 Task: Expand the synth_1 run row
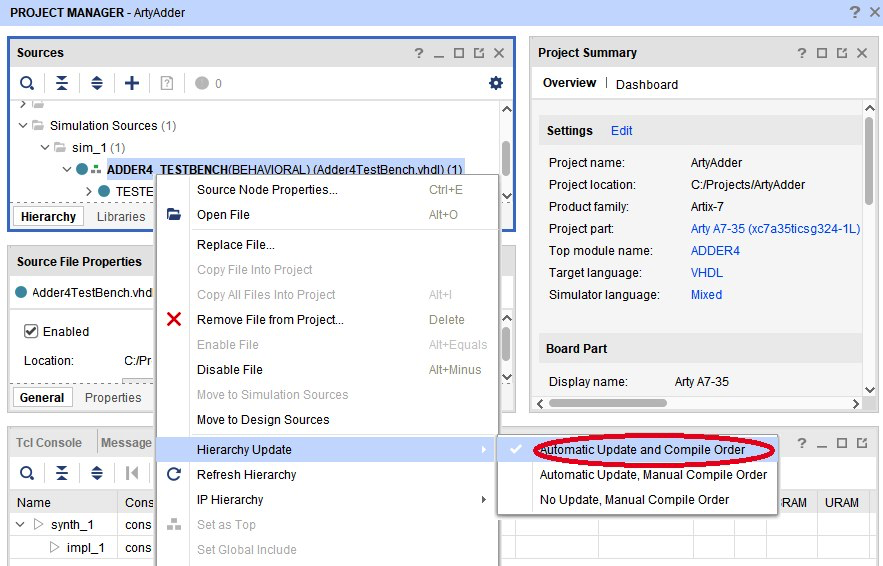click(x=22, y=524)
